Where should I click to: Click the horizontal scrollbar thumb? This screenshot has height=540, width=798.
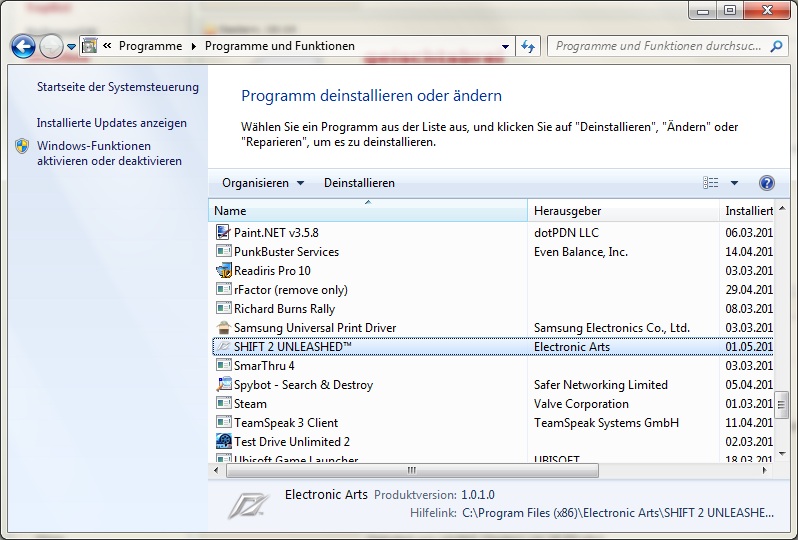click(x=412, y=470)
